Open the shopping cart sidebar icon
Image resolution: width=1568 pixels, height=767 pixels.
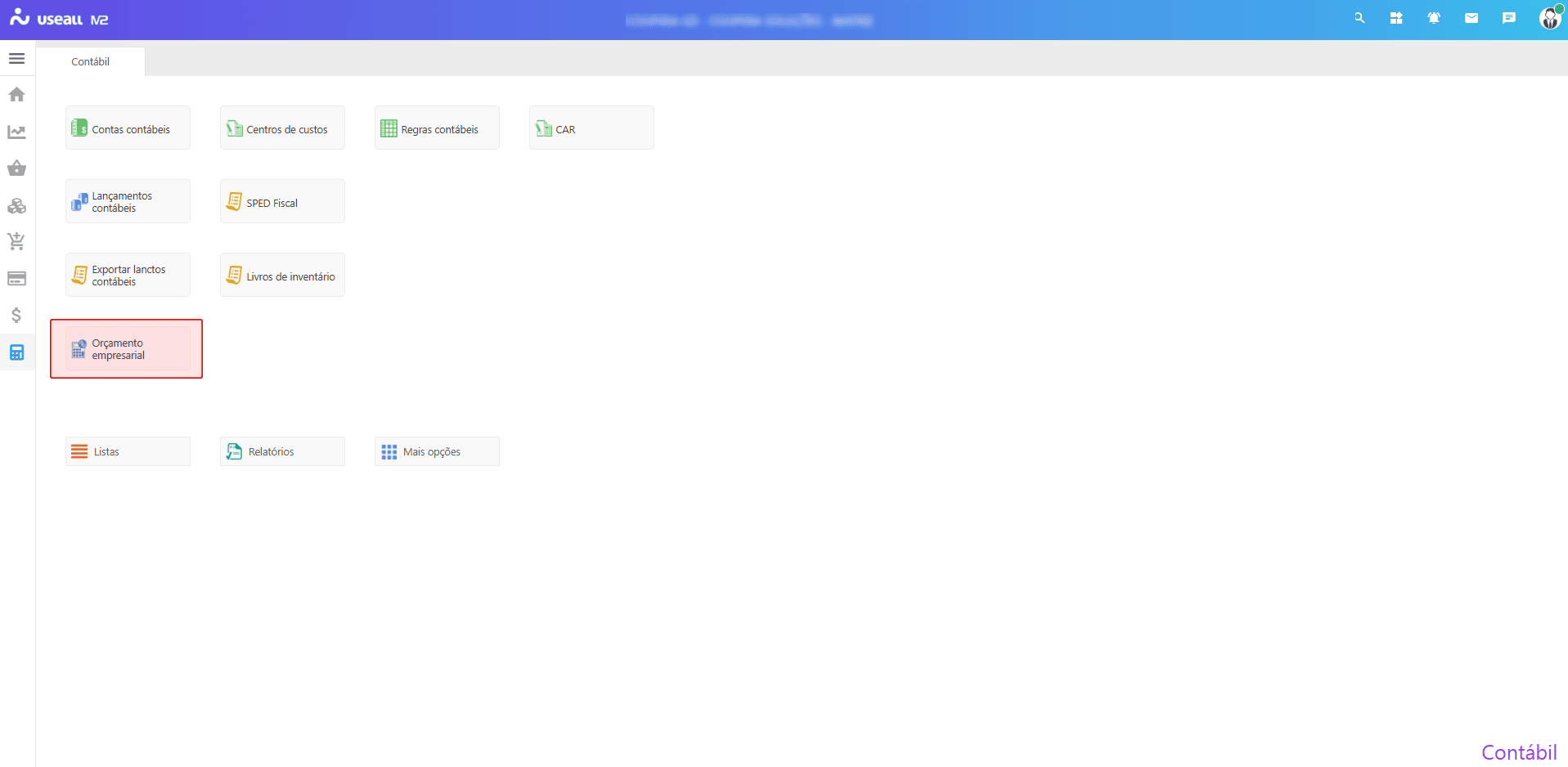pos(16,242)
